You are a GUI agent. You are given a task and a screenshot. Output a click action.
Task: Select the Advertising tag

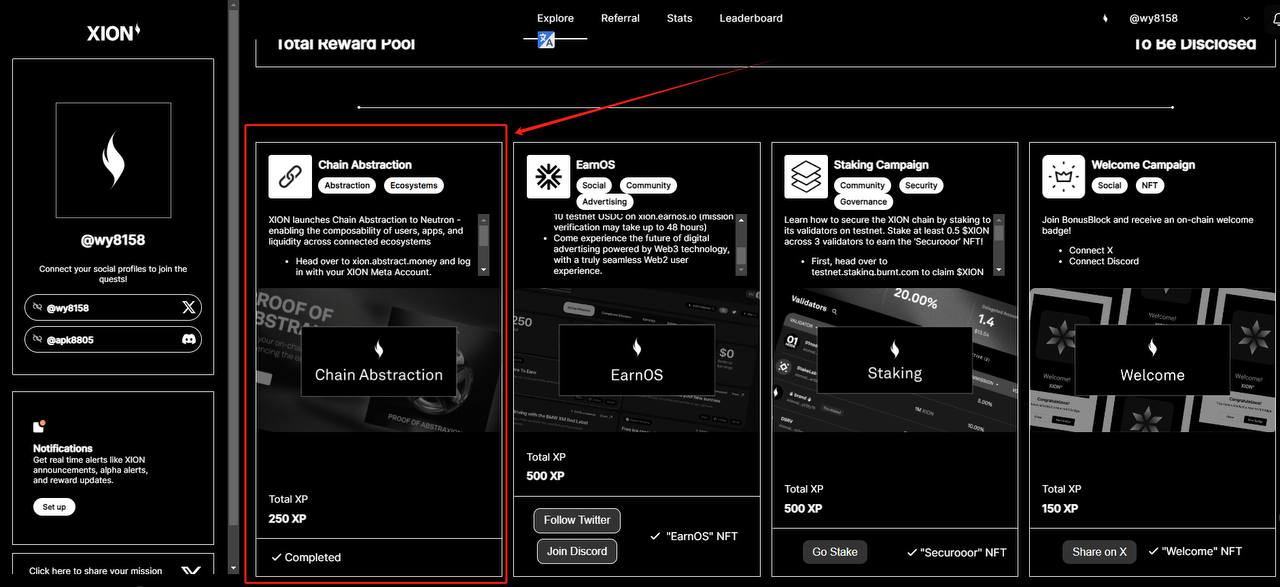coord(605,202)
